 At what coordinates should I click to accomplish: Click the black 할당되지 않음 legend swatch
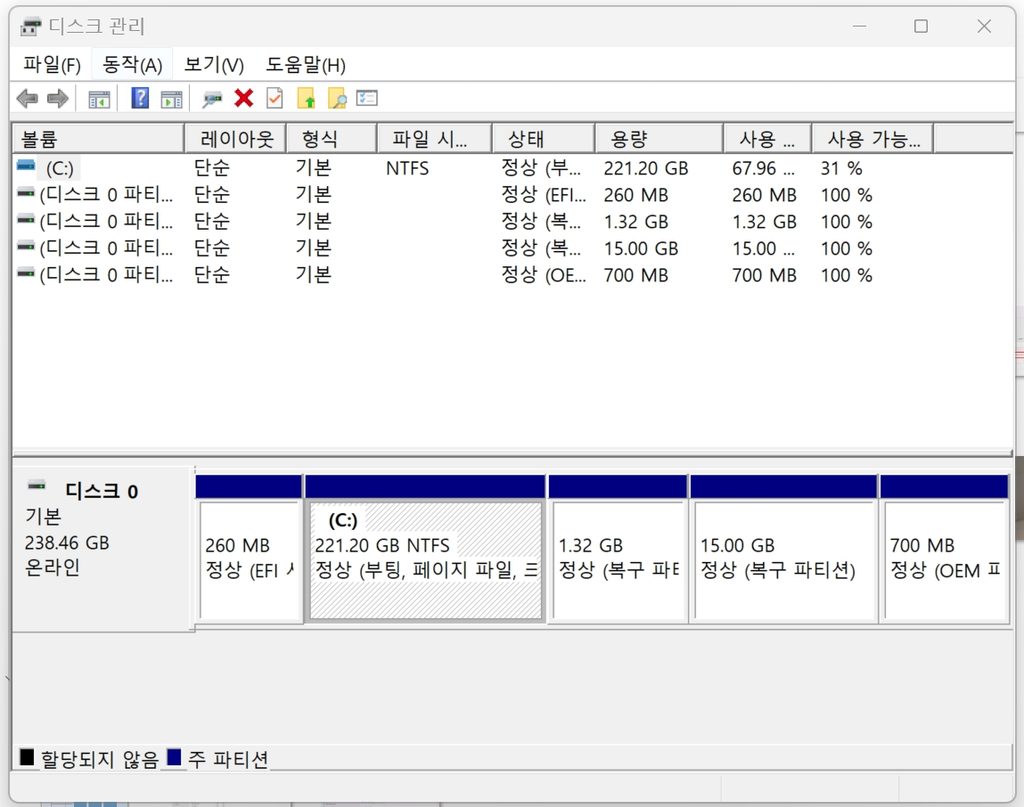(x=27, y=757)
